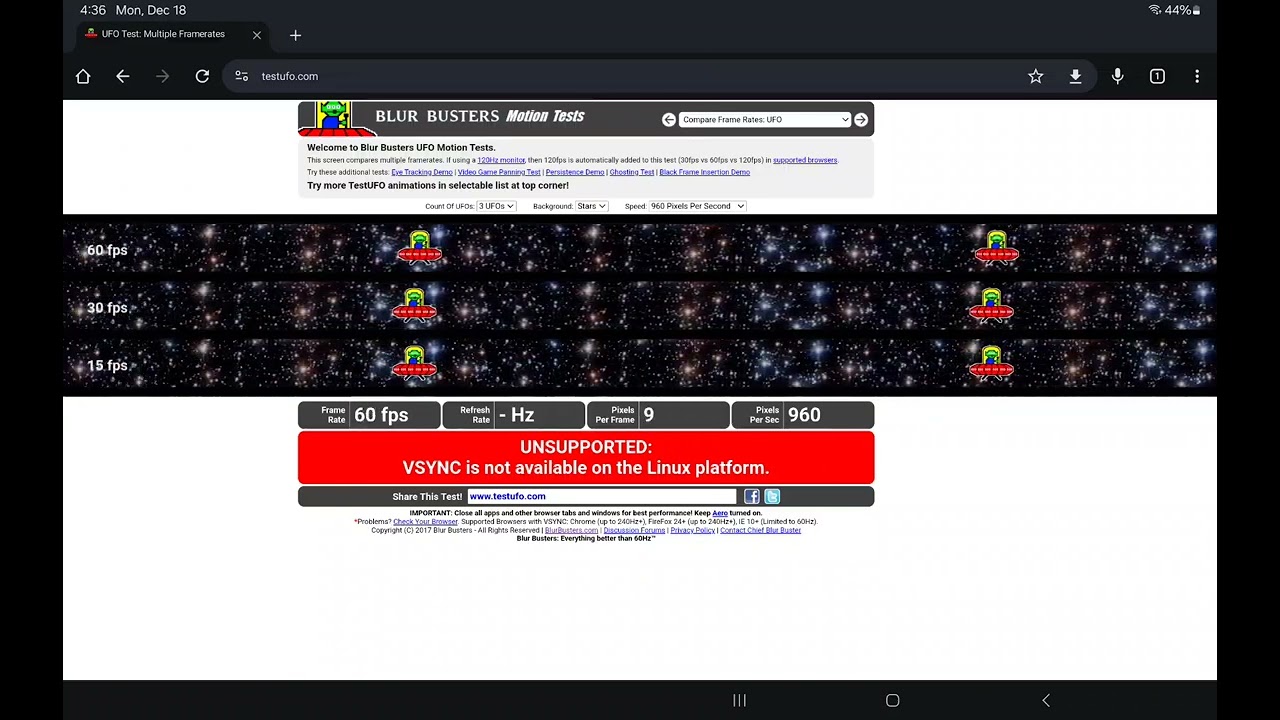Tap the Wi-Fi status icon
This screenshot has width=1280, height=720.
(x=1155, y=10)
